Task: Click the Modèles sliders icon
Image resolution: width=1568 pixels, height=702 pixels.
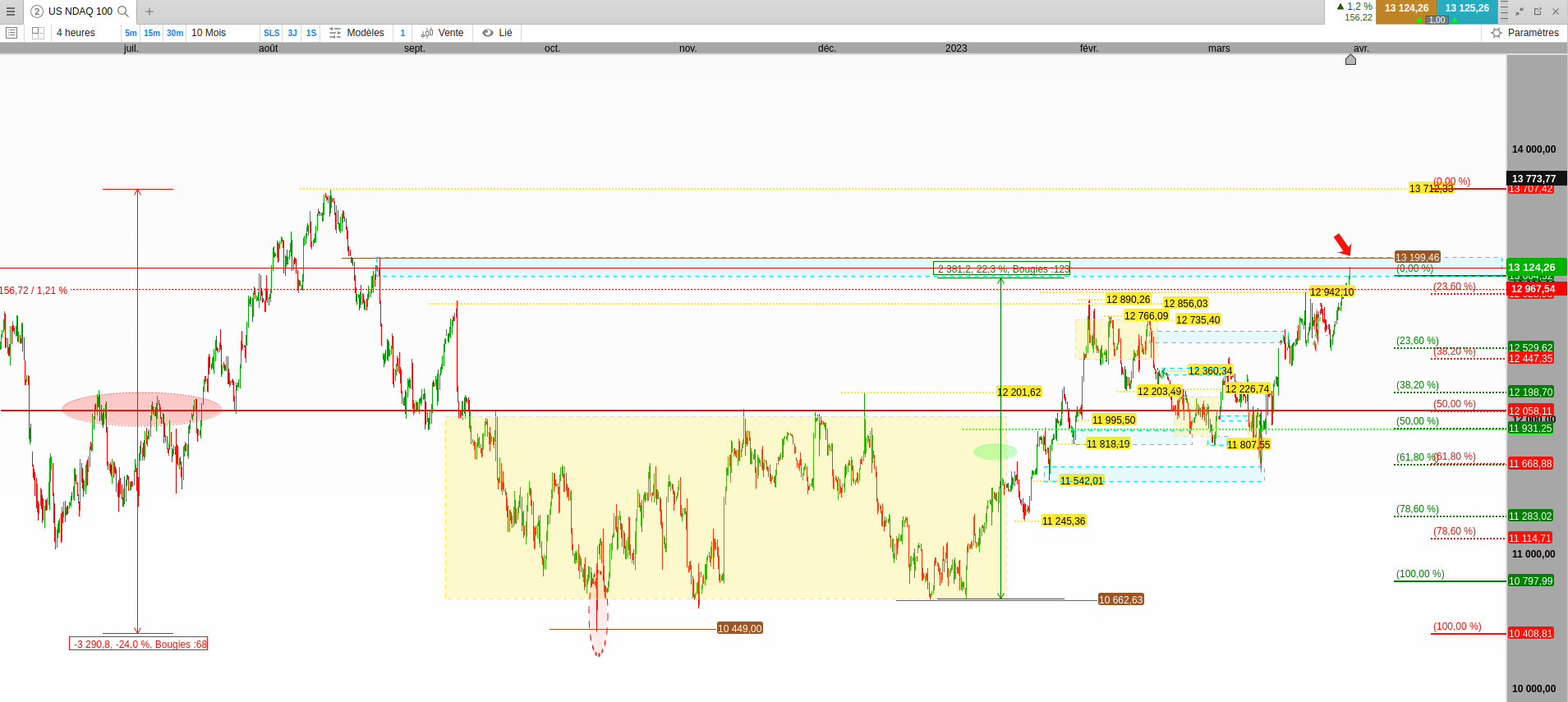Action: 335,33
